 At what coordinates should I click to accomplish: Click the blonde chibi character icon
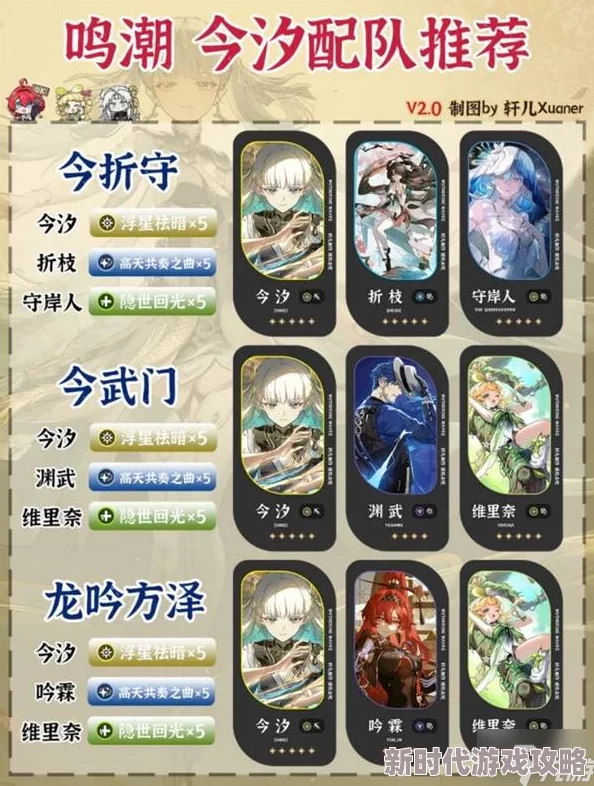(x=73, y=103)
